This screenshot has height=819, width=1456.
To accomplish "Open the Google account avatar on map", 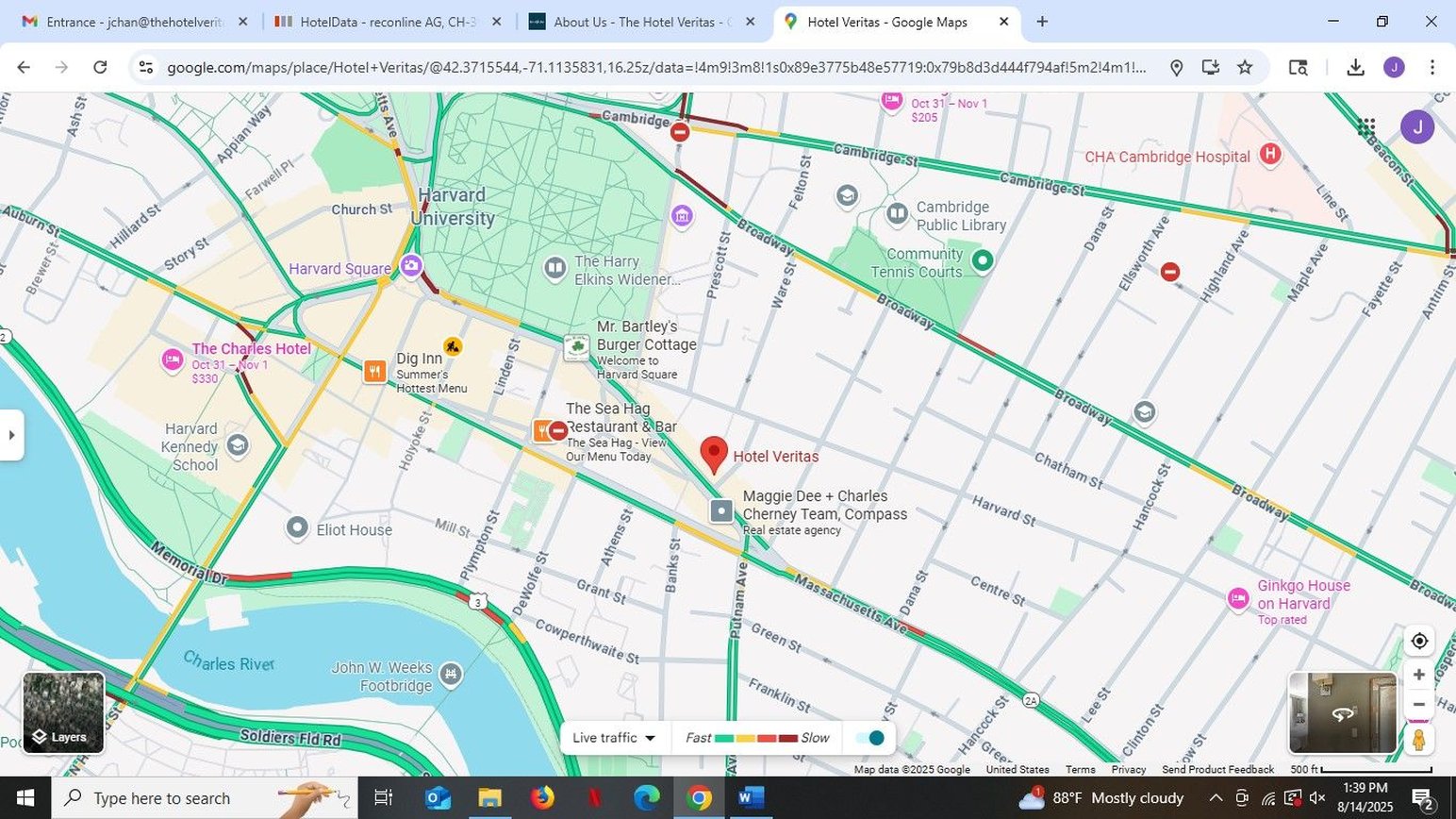I will tap(1417, 126).
